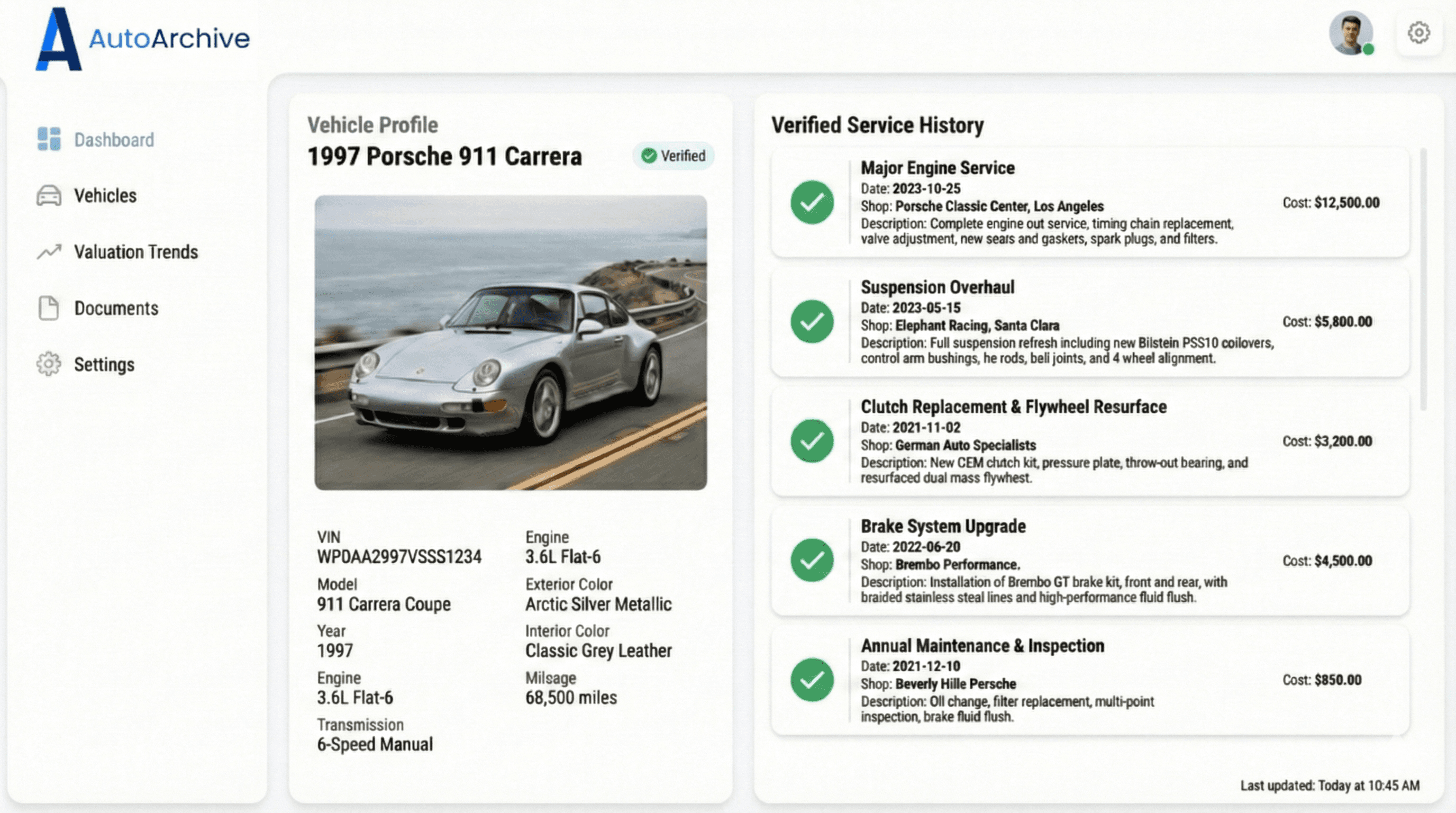
Task: Click the service history scrollbar
Action: [1423, 279]
